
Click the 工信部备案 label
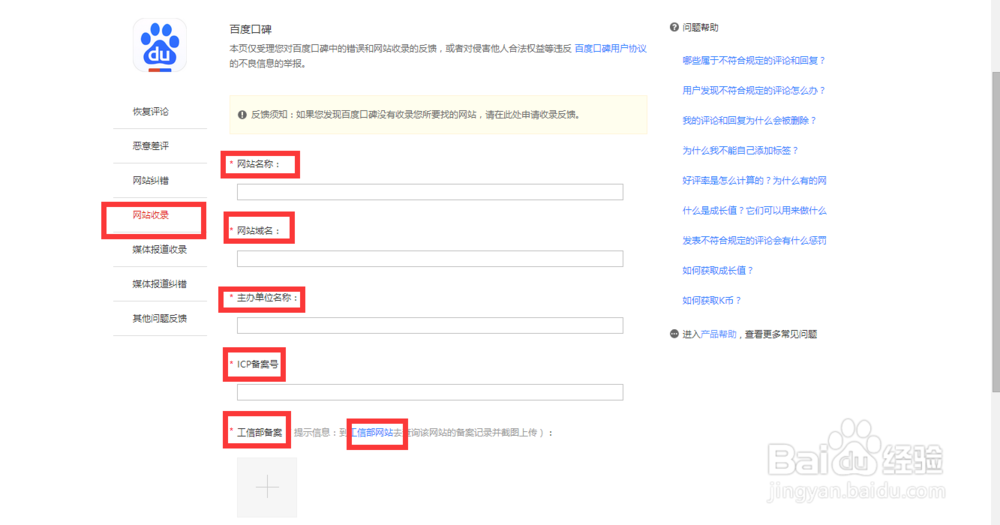260,433
